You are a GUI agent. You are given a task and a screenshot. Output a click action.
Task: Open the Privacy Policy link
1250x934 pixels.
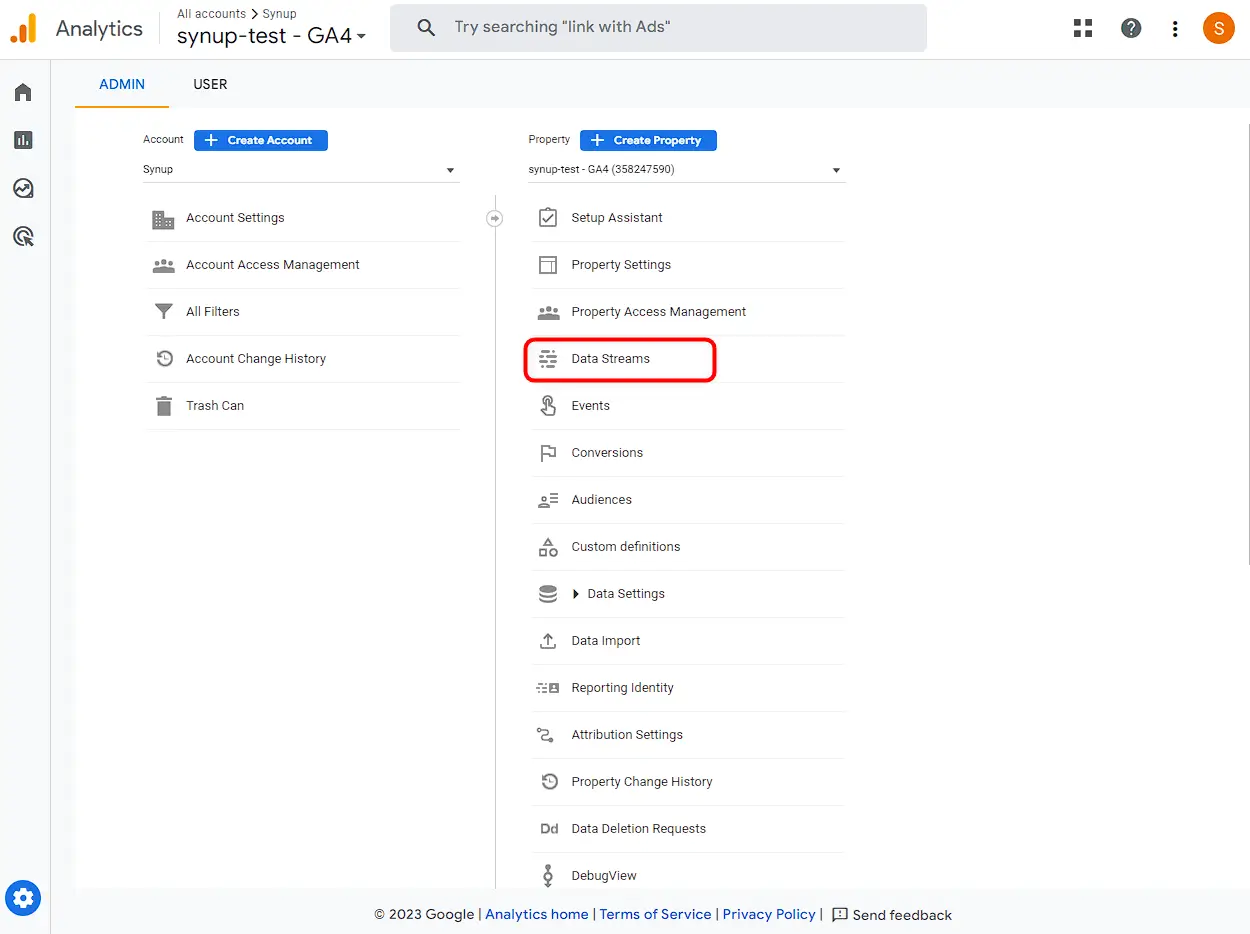click(769, 914)
